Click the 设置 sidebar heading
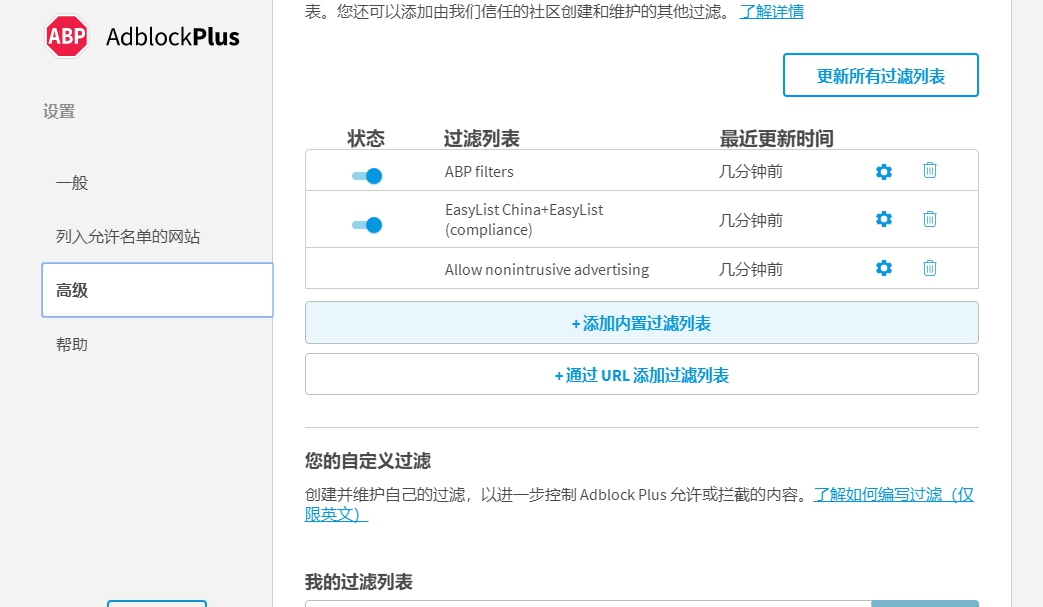 (x=59, y=112)
